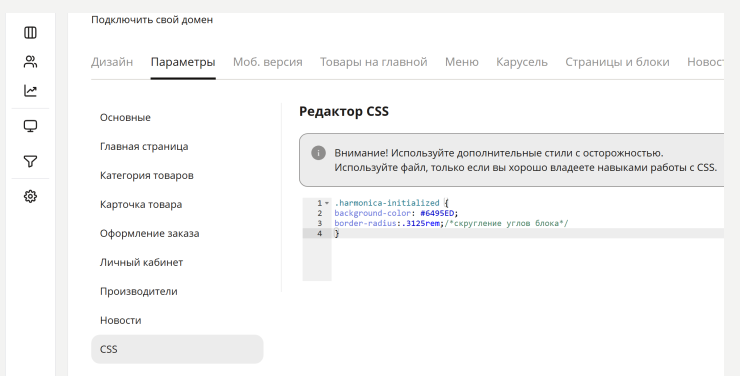Click the скругление углов блока comment
The image size is (740, 376).
506,223
